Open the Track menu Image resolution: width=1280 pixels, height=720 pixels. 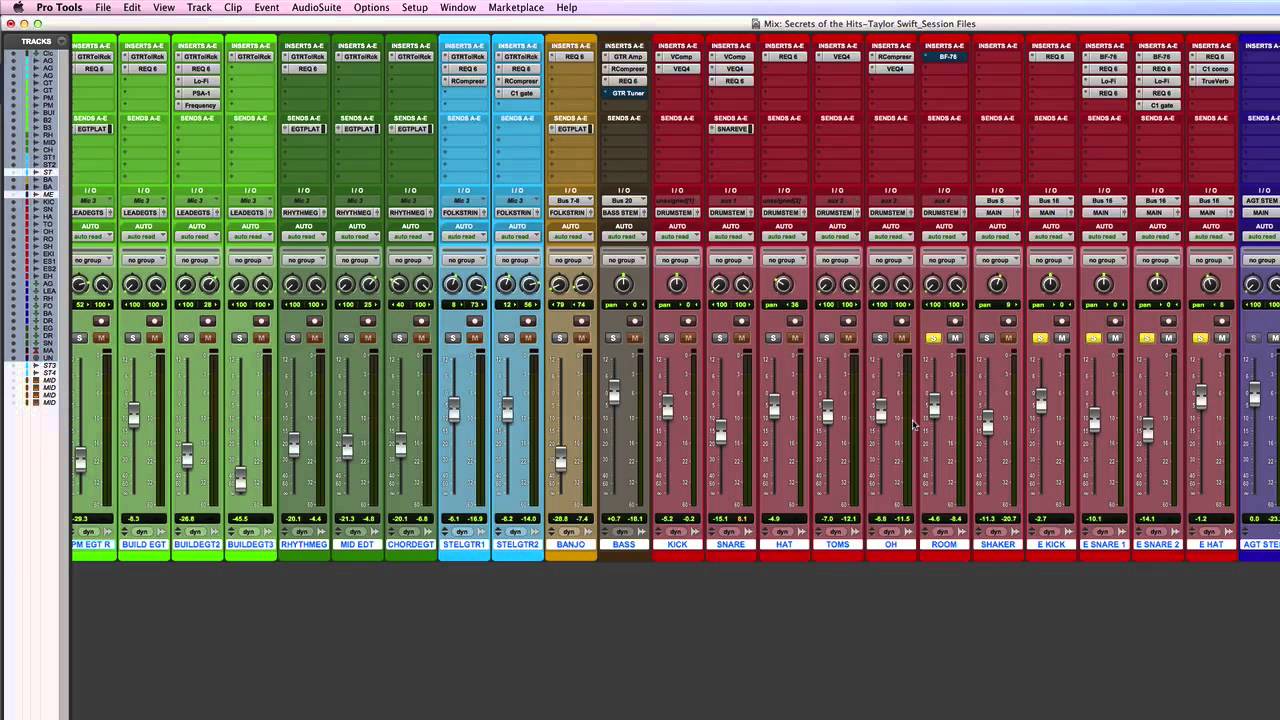[x=199, y=7]
